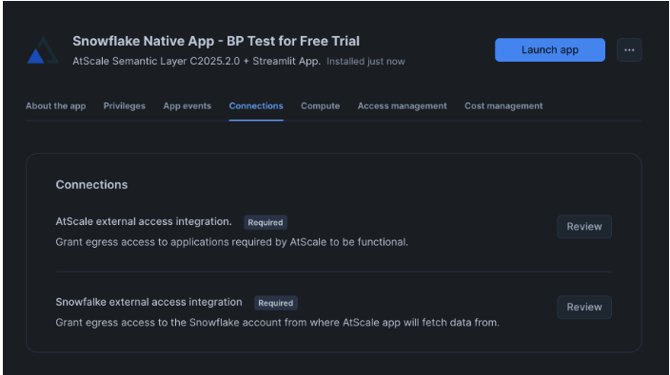The height and width of the screenshot is (375, 670).
Task: Click the Connections section heading
Action: (91, 185)
